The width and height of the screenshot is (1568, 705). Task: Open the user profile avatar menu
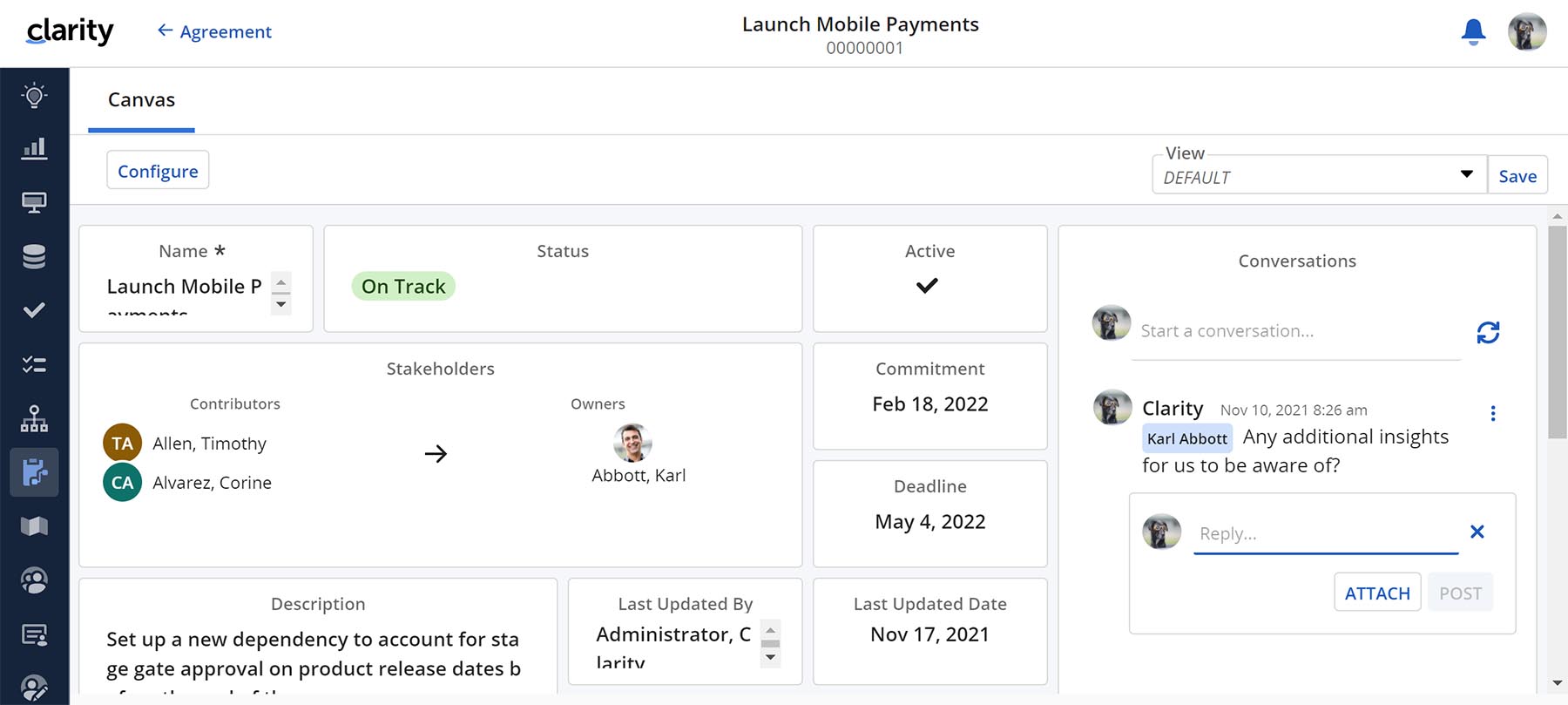(1527, 32)
